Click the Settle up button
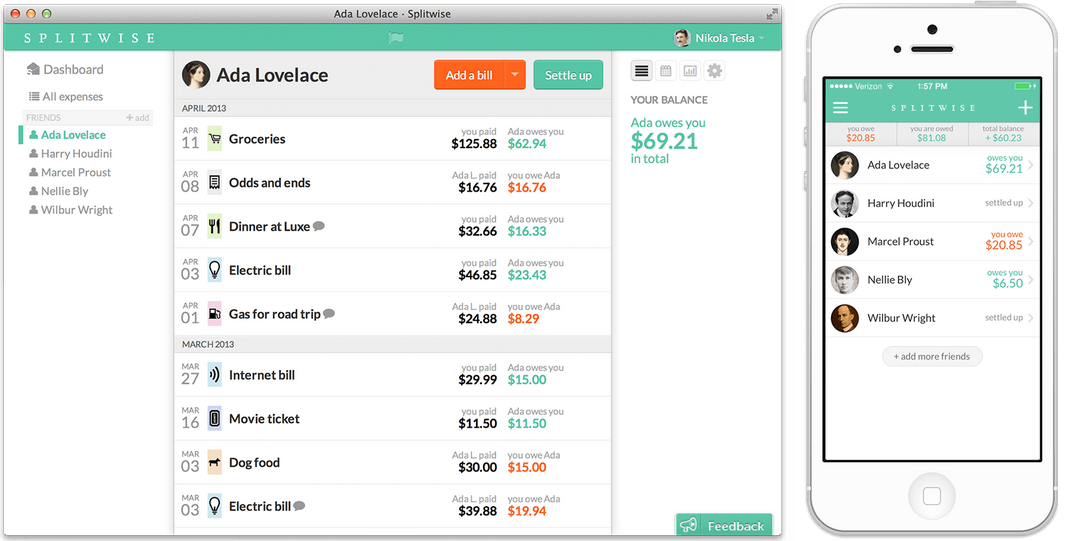Viewport: 1069px width, 541px height. (568, 75)
